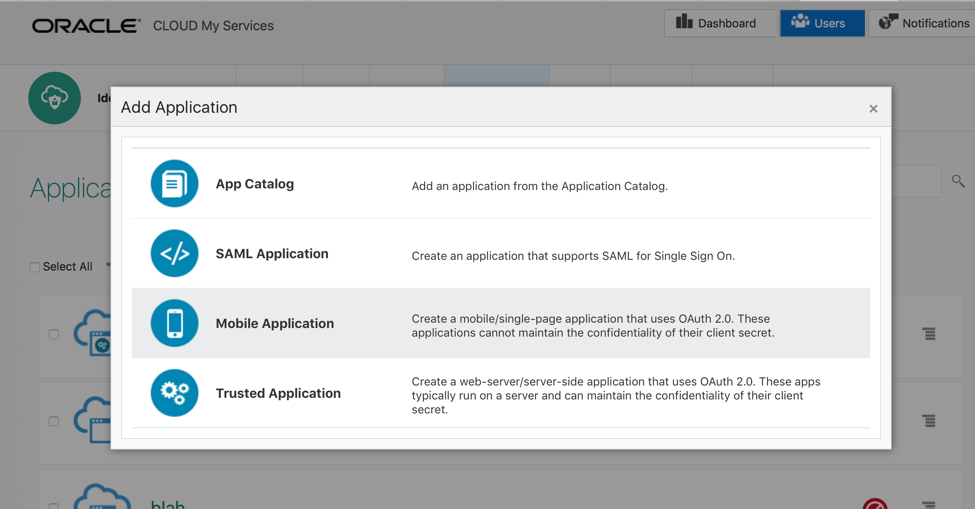Pick the Trusted Application gears icon

174,393
